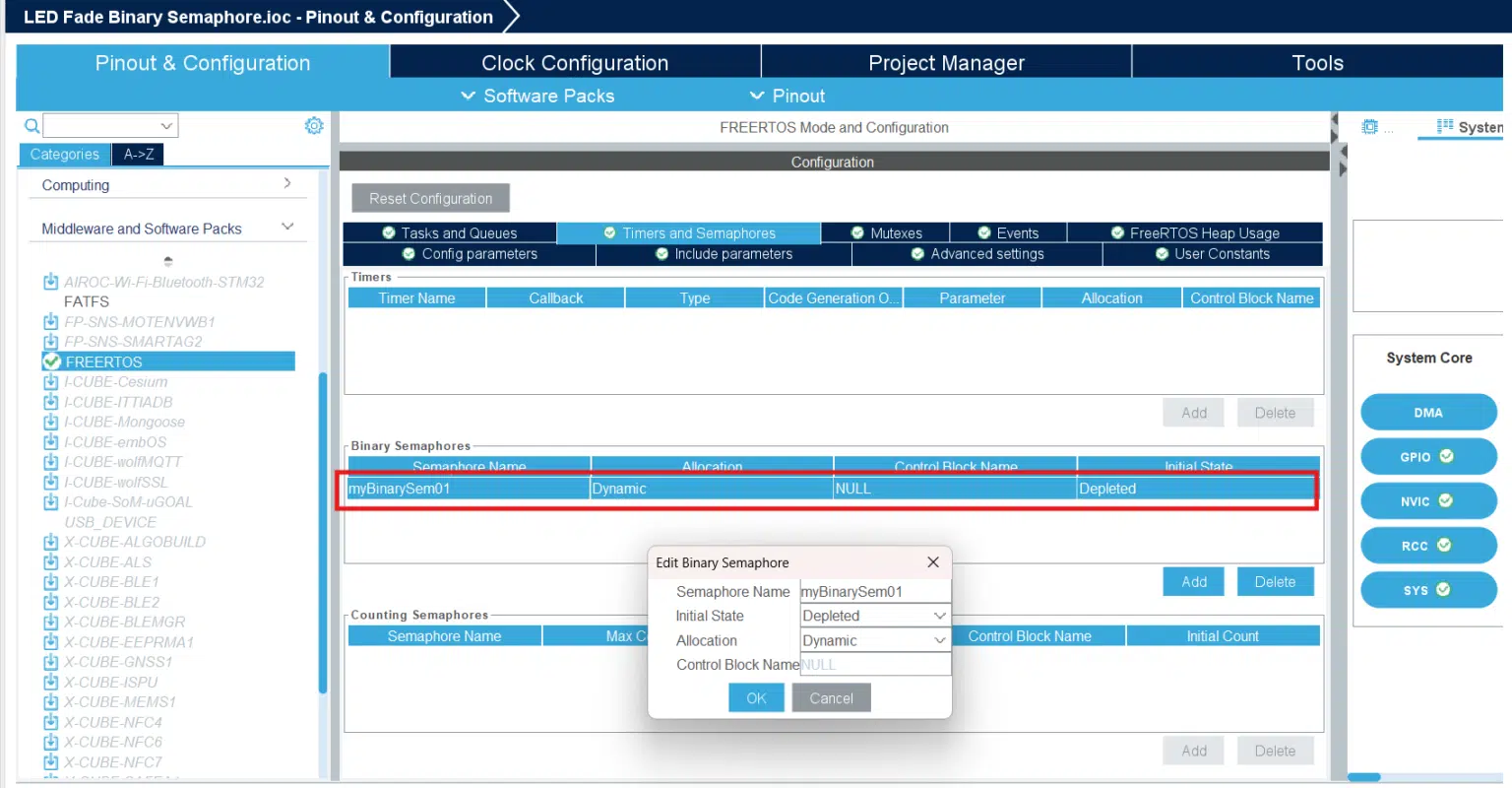Image resolution: width=1512 pixels, height=788 pixels.
Task: Click the search magnifier icon
Action: coord(31,126)
